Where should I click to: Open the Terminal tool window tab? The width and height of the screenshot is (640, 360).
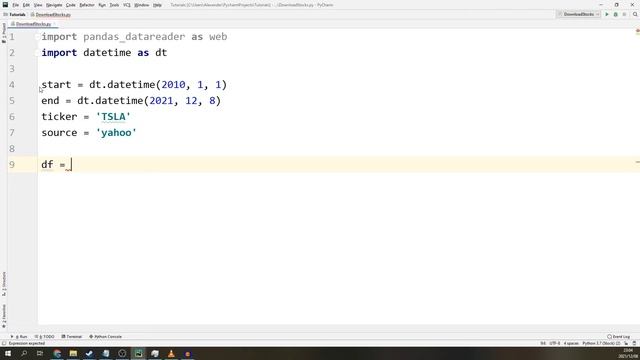tap(72, 337)
